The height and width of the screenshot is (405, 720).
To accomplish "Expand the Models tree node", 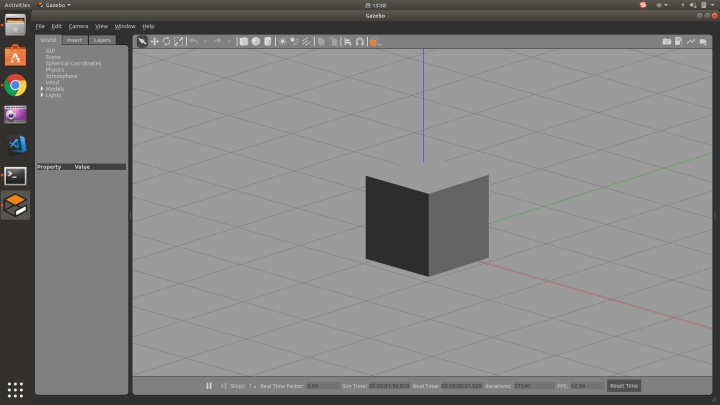I will (x=42, y=89).
